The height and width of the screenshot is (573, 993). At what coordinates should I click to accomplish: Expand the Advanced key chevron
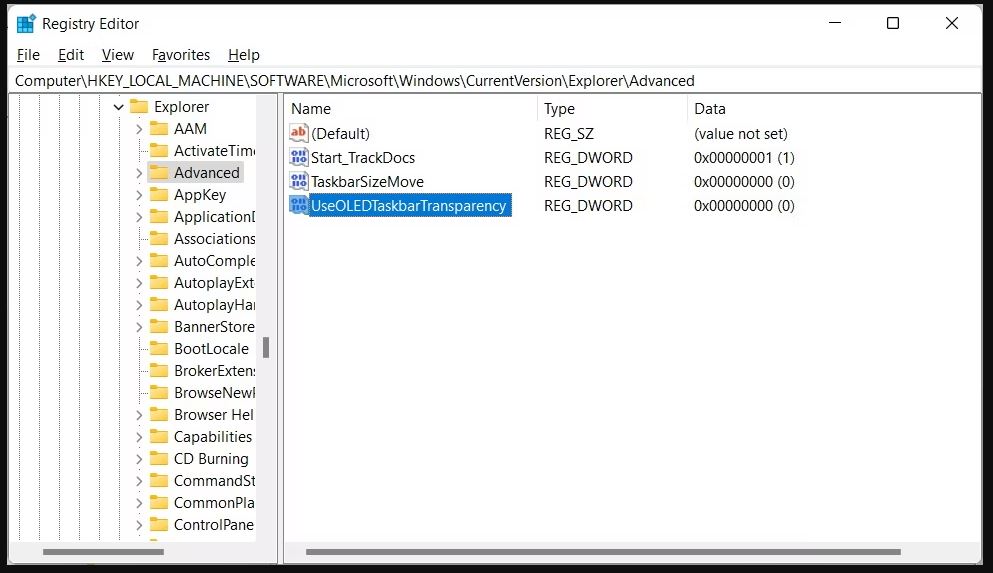tap(139, 173)
